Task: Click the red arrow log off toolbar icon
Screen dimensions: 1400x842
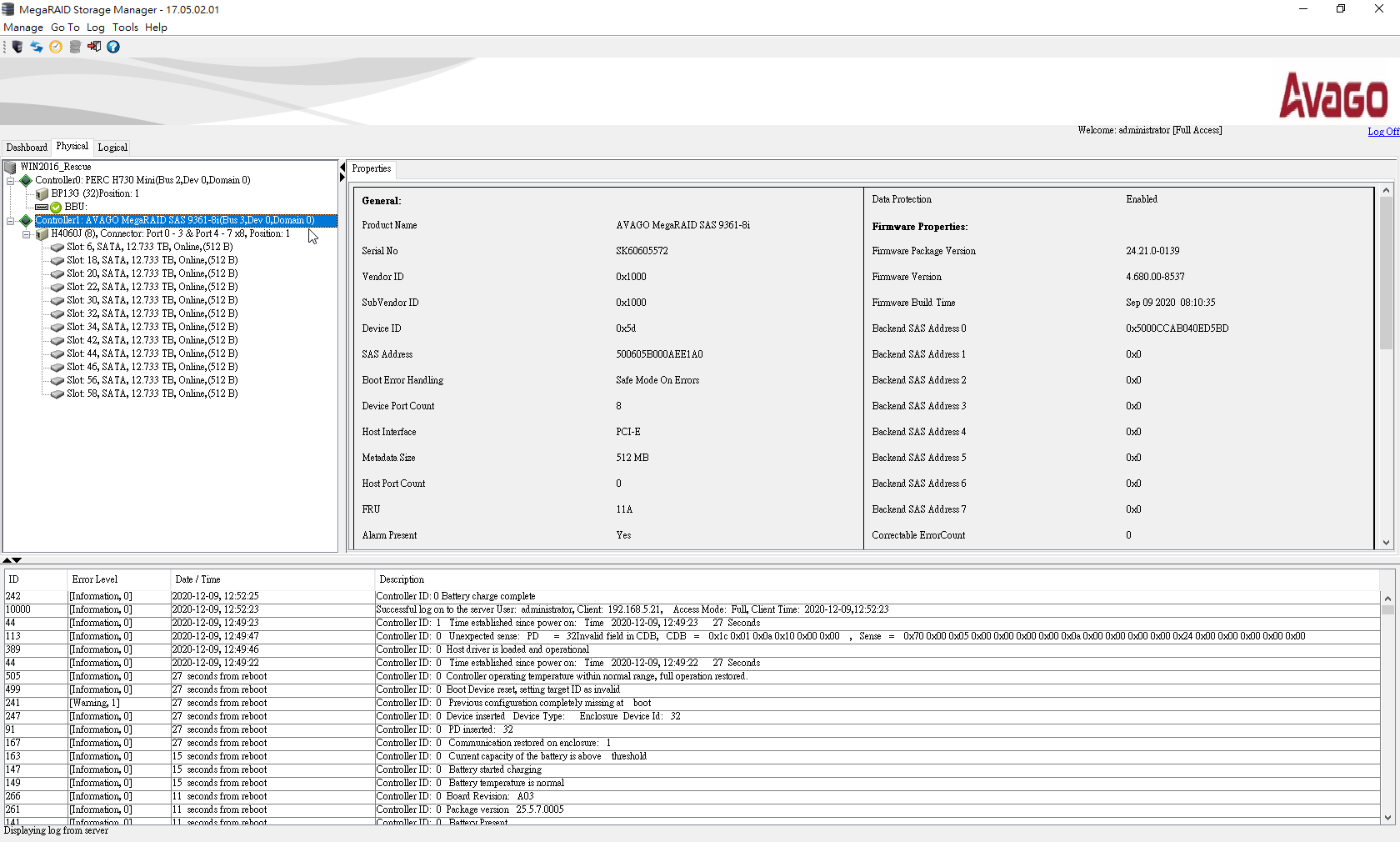Action: tap(94, 47)
